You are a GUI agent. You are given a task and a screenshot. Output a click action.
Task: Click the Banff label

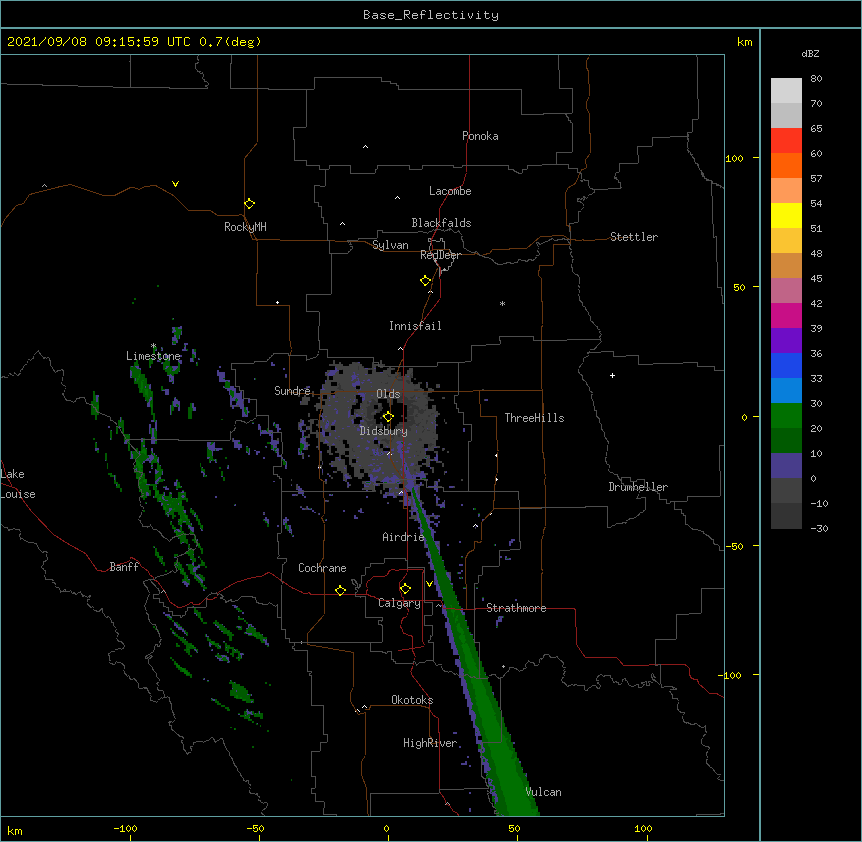click(124, 567)
